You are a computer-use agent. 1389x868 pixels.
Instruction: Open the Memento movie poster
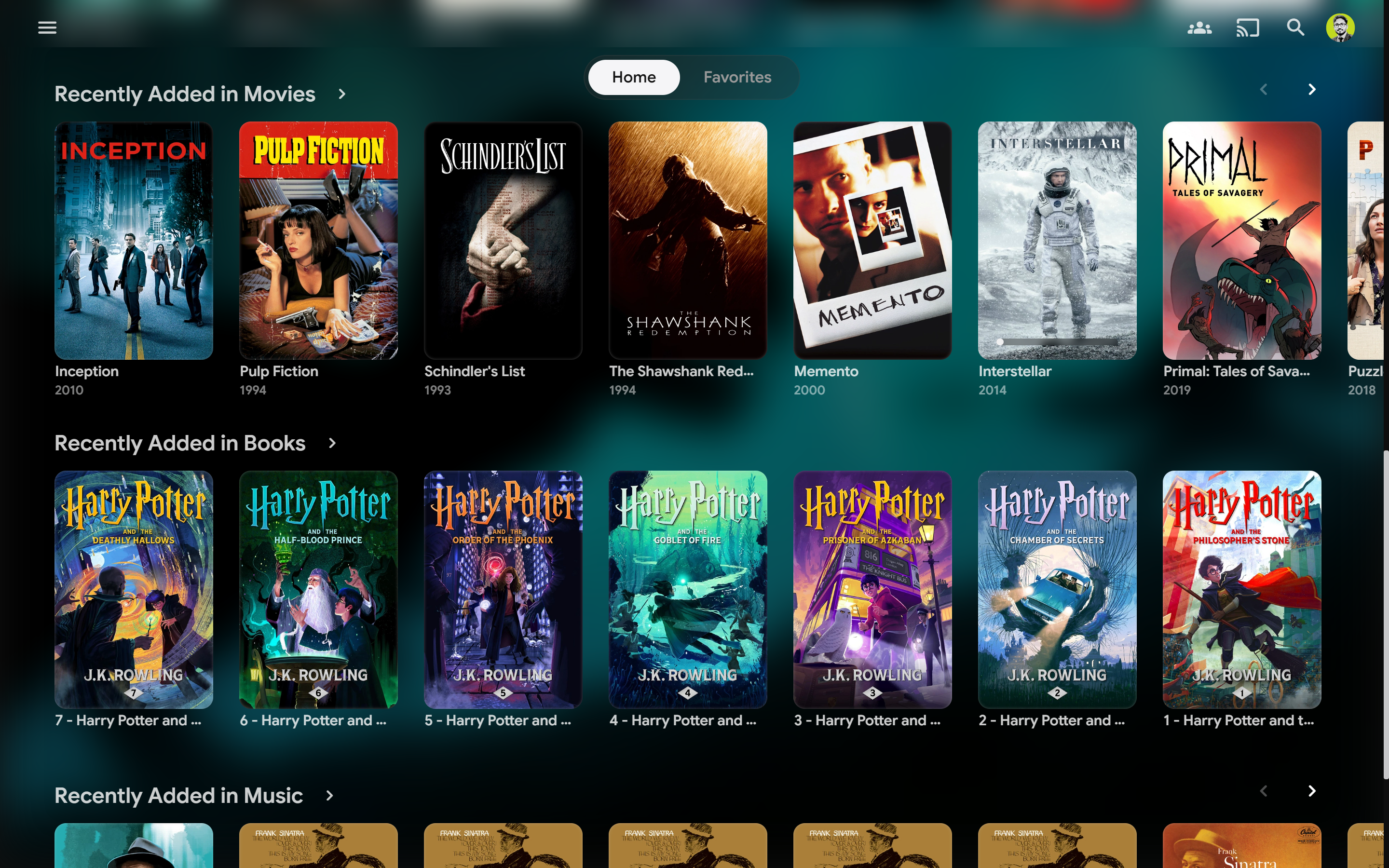tap(872, 240)
